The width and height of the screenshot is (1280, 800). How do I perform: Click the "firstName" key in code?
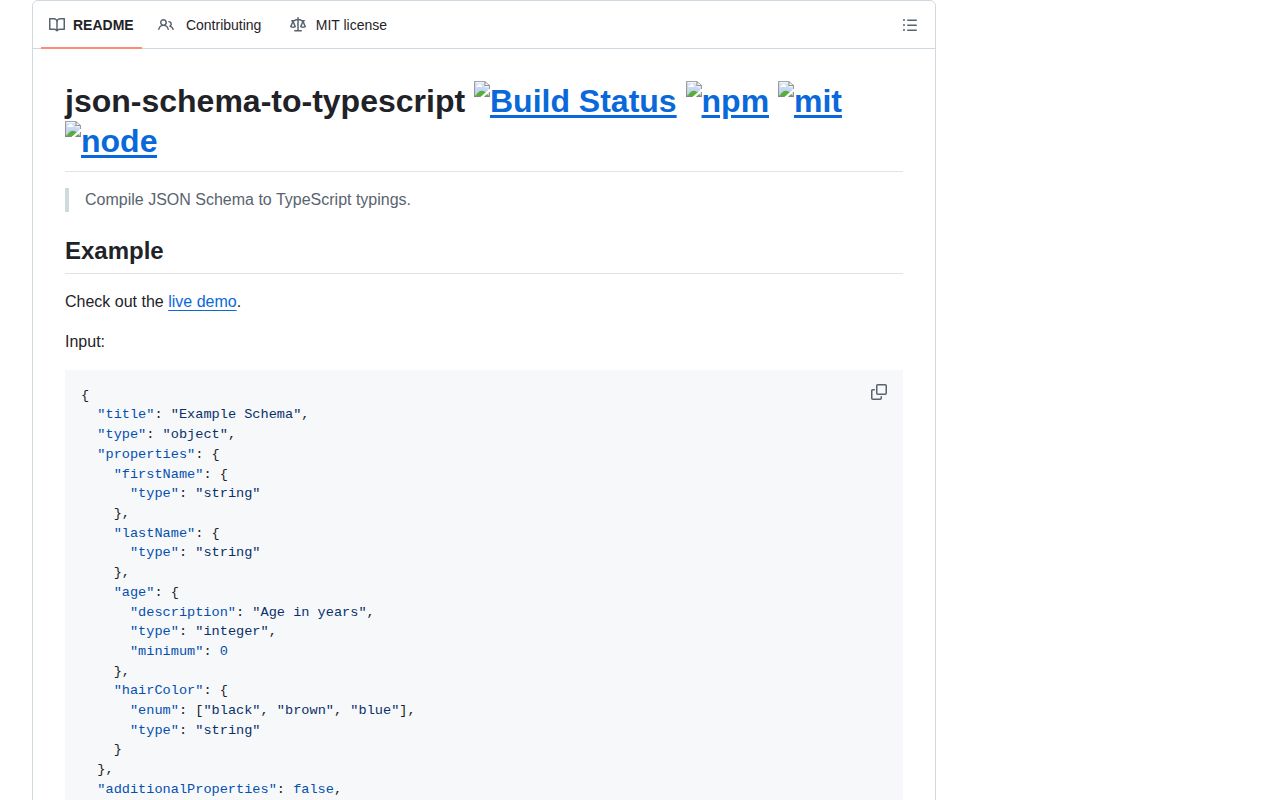click(x=159, y=473)
